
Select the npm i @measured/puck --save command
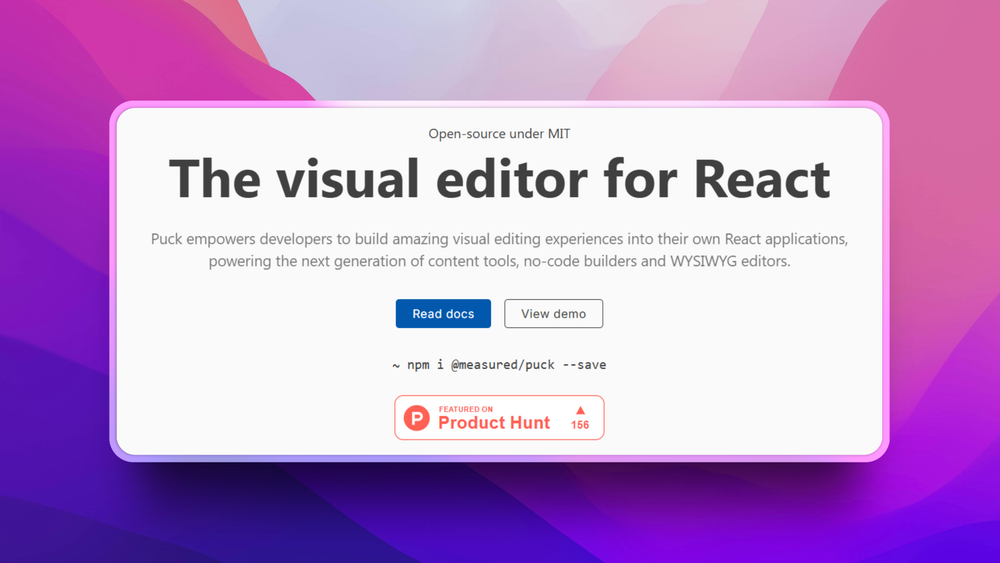pos(499,365)
